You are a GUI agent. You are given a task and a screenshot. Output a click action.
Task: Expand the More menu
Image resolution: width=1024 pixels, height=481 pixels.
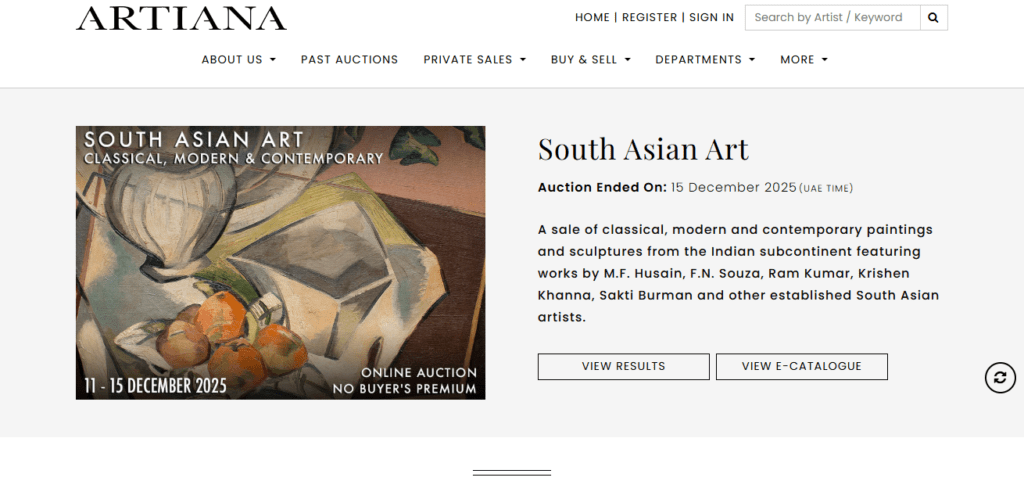tap(803, 60)
